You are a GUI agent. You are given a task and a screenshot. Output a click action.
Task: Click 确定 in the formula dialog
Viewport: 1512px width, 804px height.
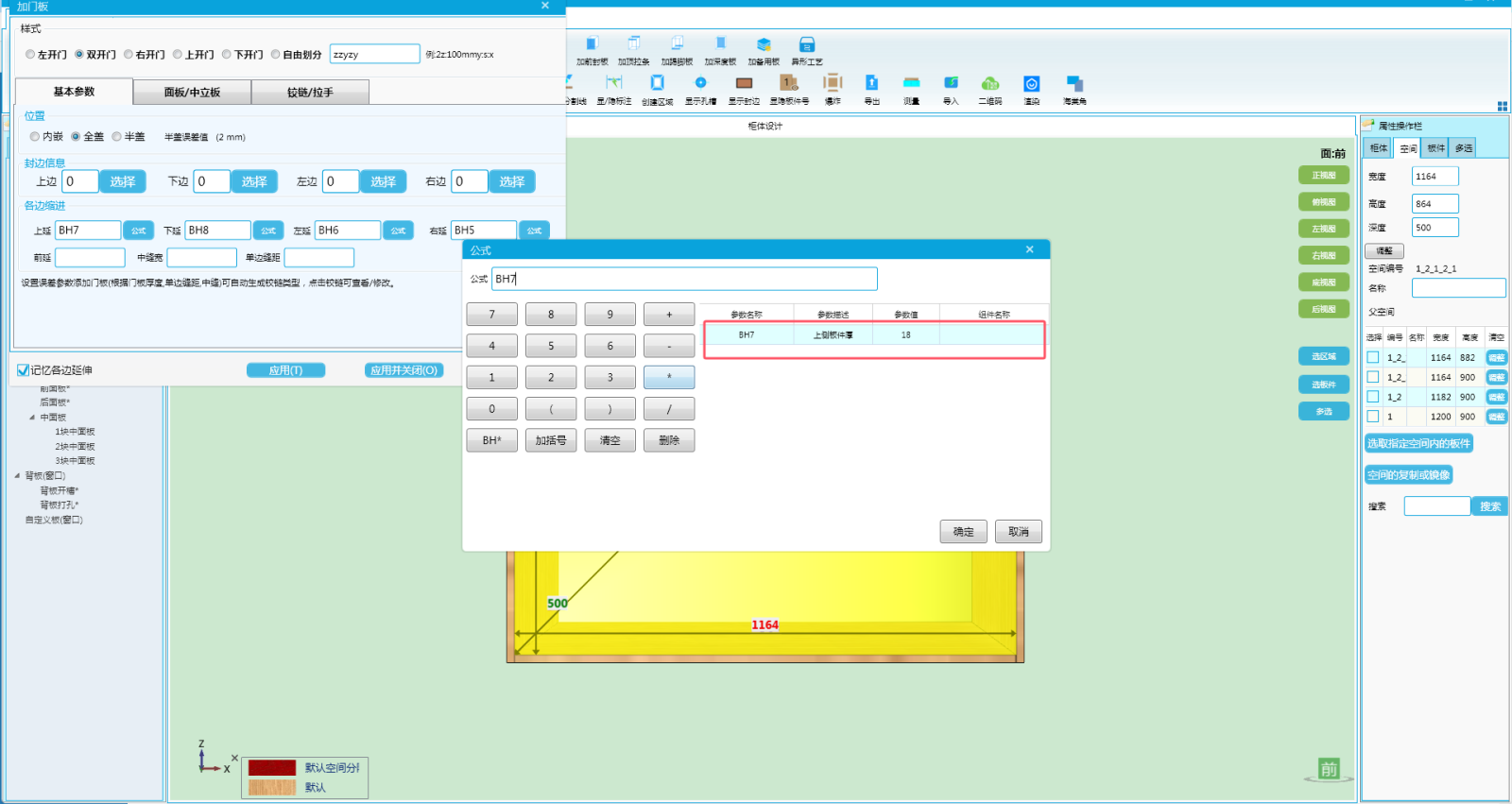(964, 532)
